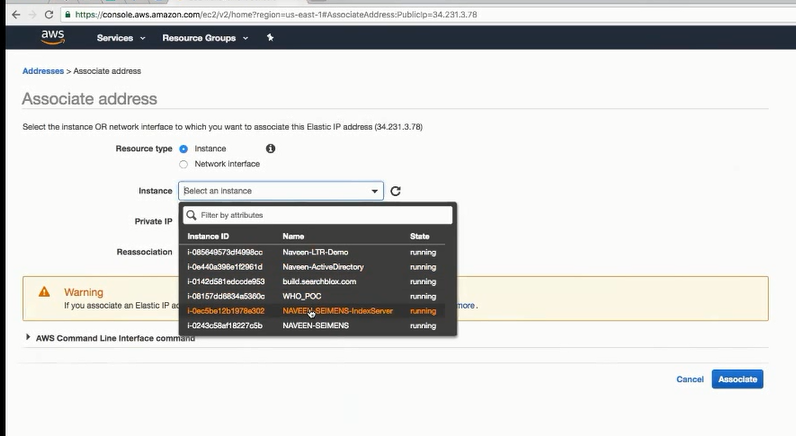Select the Instance resource type radio
The width and height of the screenshot is (796, 436).
183,149
